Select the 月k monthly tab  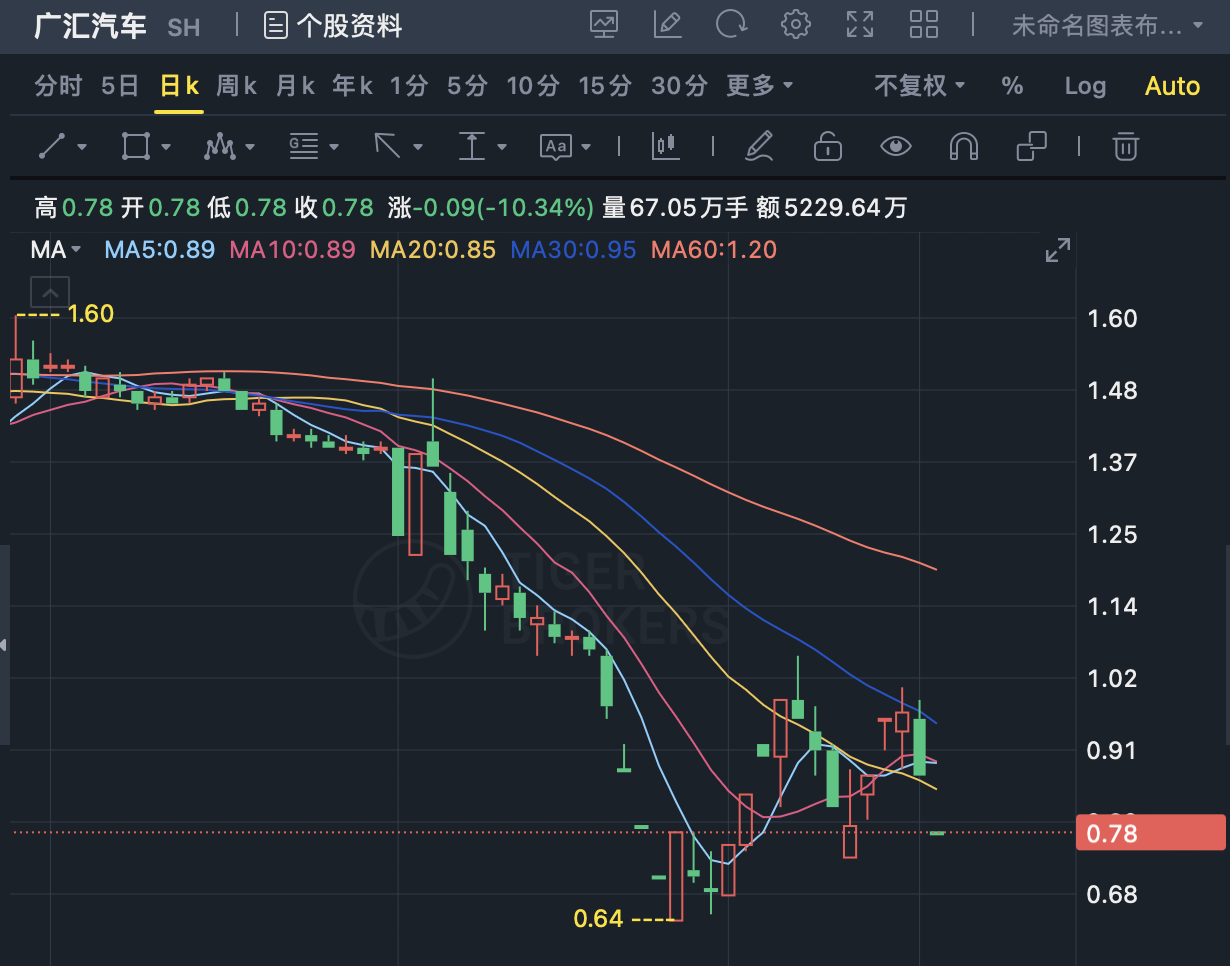[x=295, y=86]
